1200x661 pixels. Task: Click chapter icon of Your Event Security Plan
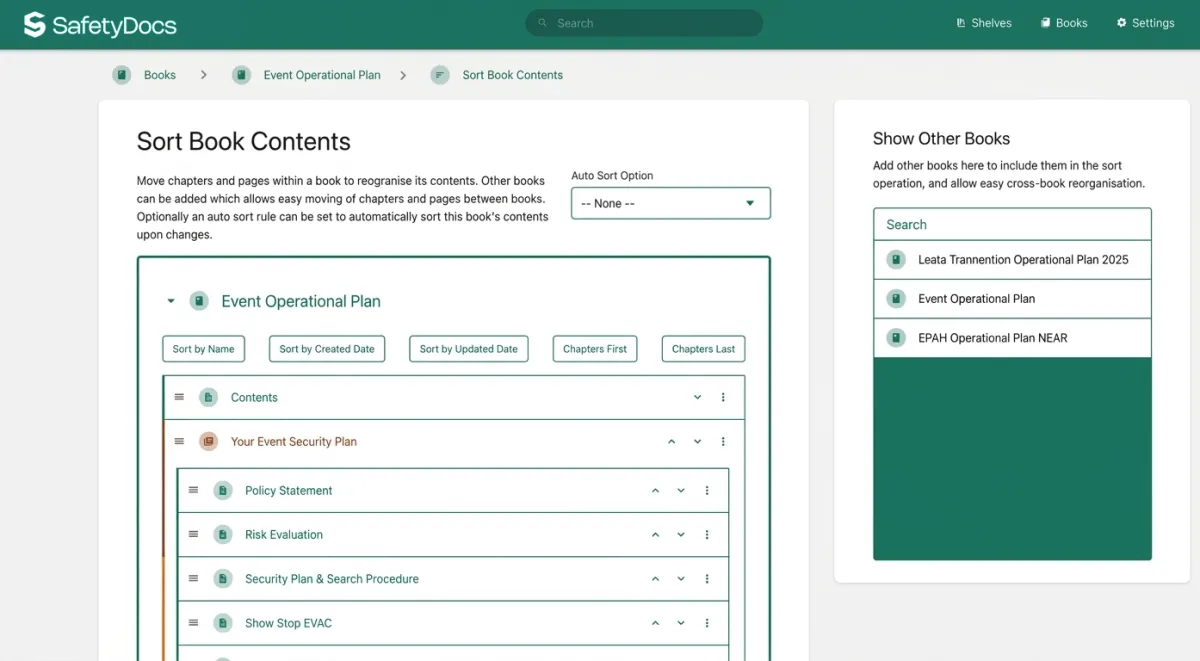click(x=208, y=441)
